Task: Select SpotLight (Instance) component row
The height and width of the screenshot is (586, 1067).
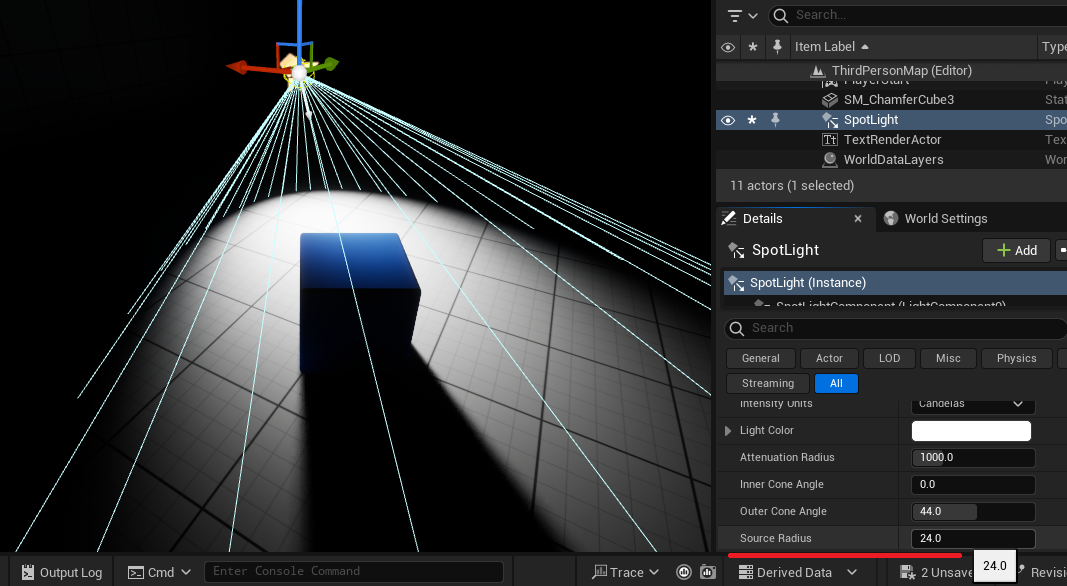Action: point(895,282)
